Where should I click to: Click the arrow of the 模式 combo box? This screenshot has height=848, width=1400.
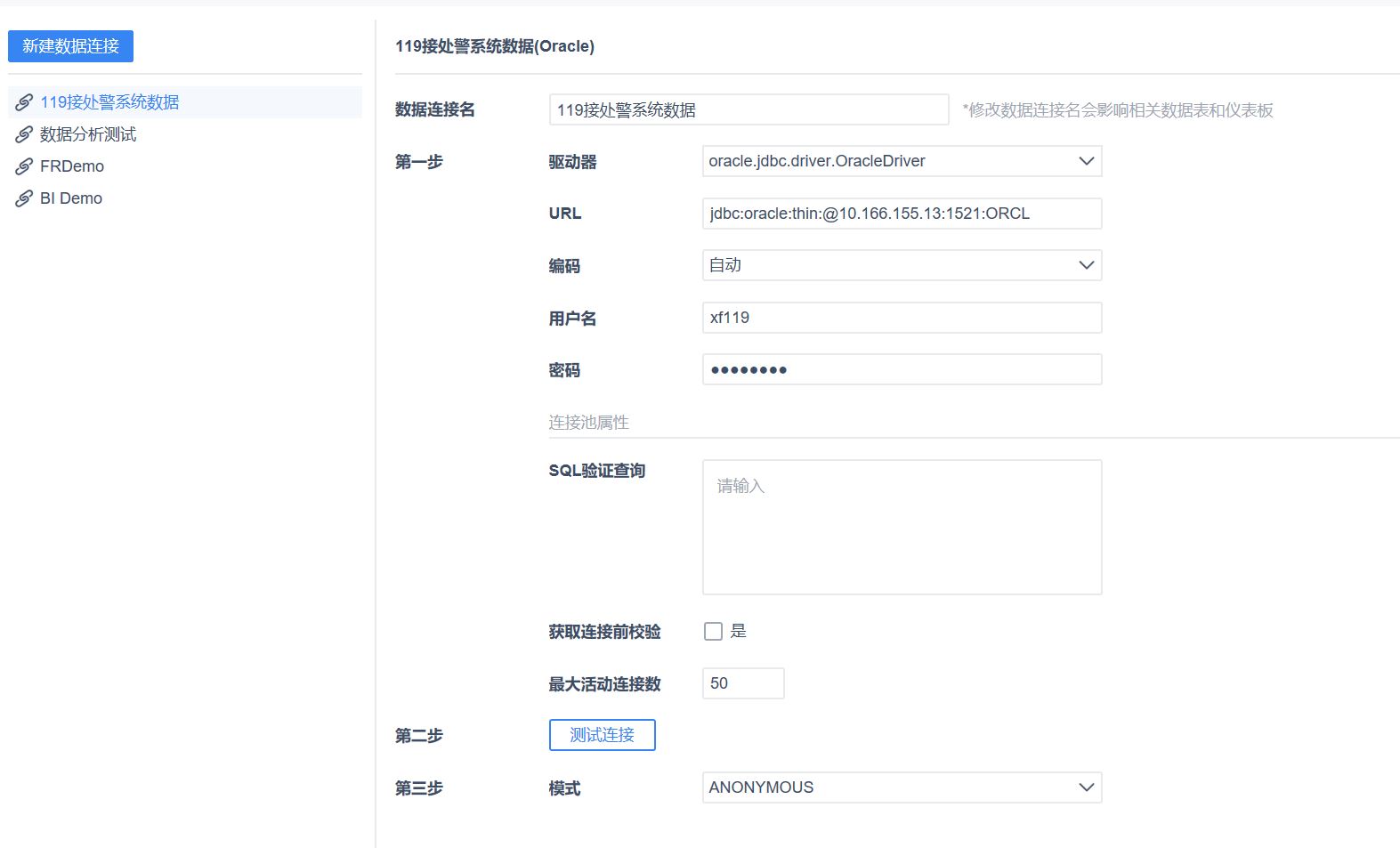(x=1086, y=787)
